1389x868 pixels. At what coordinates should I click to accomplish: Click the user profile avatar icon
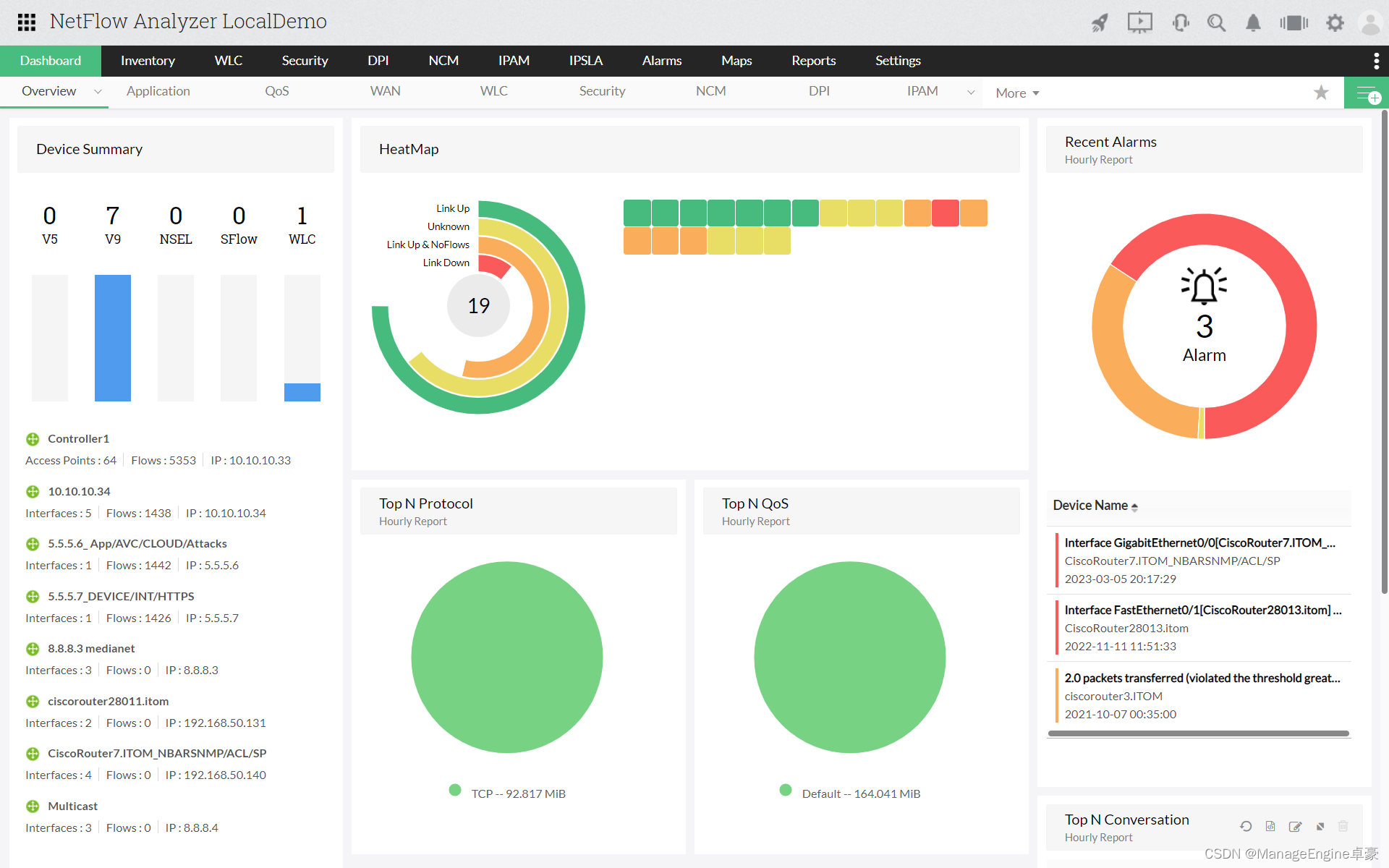click(x=1371, y=23)
